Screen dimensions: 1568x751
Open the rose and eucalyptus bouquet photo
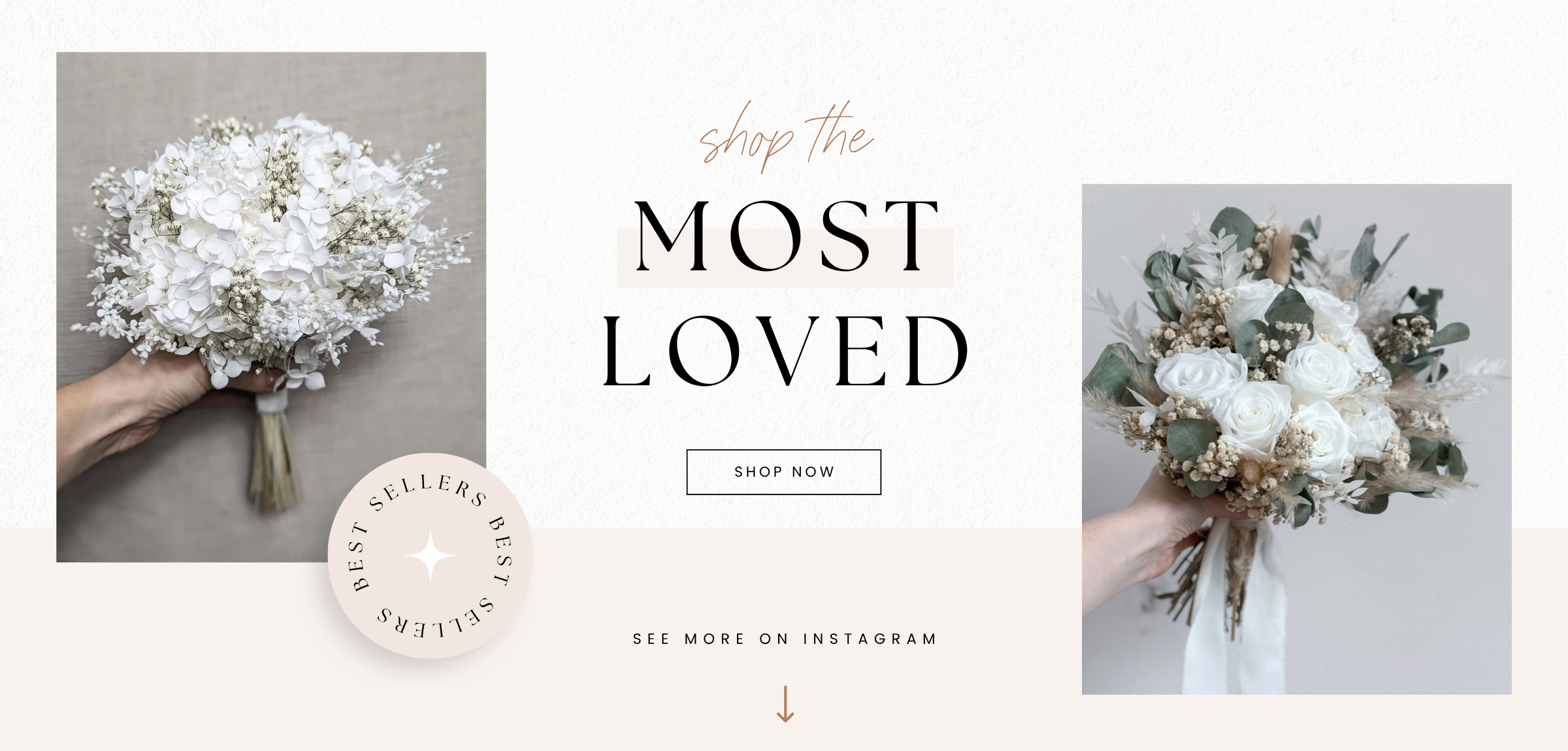1296,439
